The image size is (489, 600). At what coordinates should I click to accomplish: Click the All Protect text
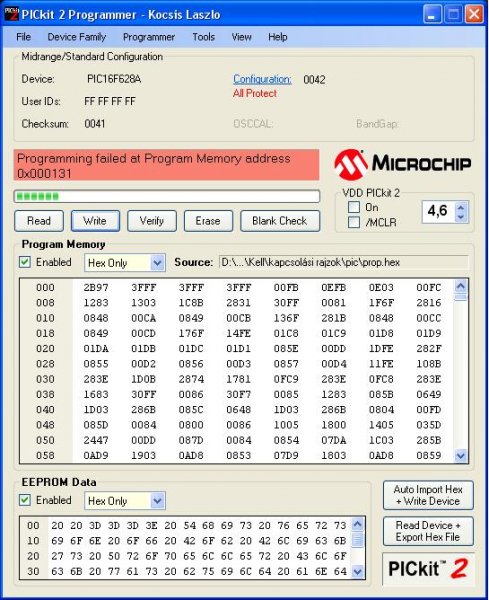(x=255, y=93)
